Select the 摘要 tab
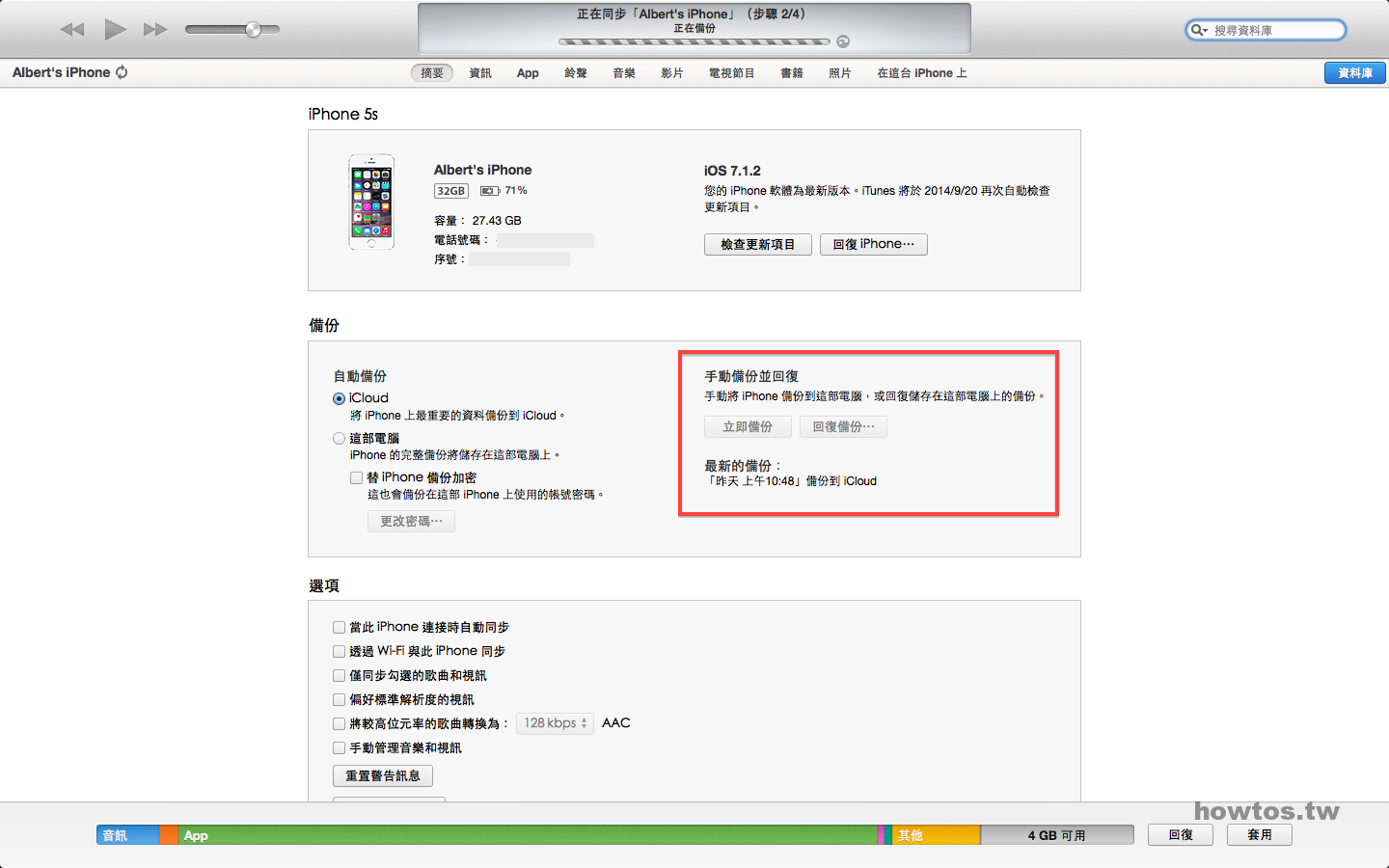Image resolution: width=1389 pixels, height=868 pixels. click(x=432, y=73)
